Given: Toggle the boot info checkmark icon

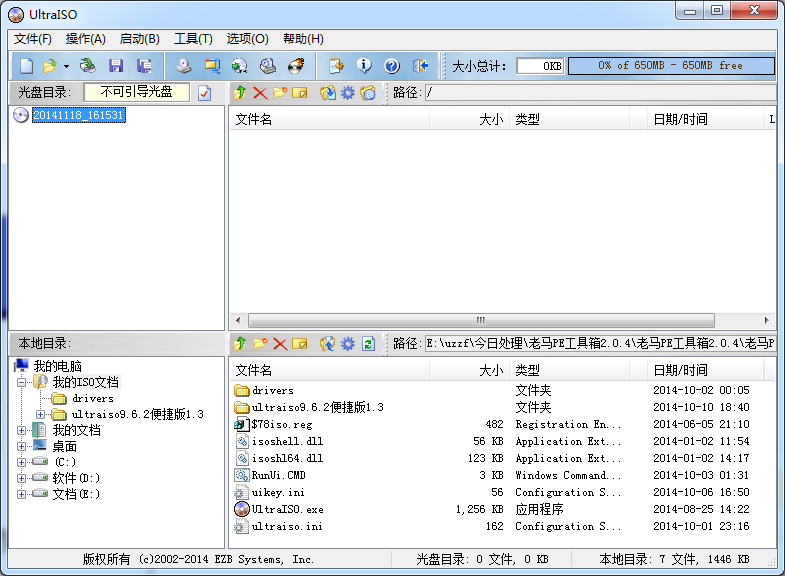Looking at the screenshot, I should [x=204, y=93].
